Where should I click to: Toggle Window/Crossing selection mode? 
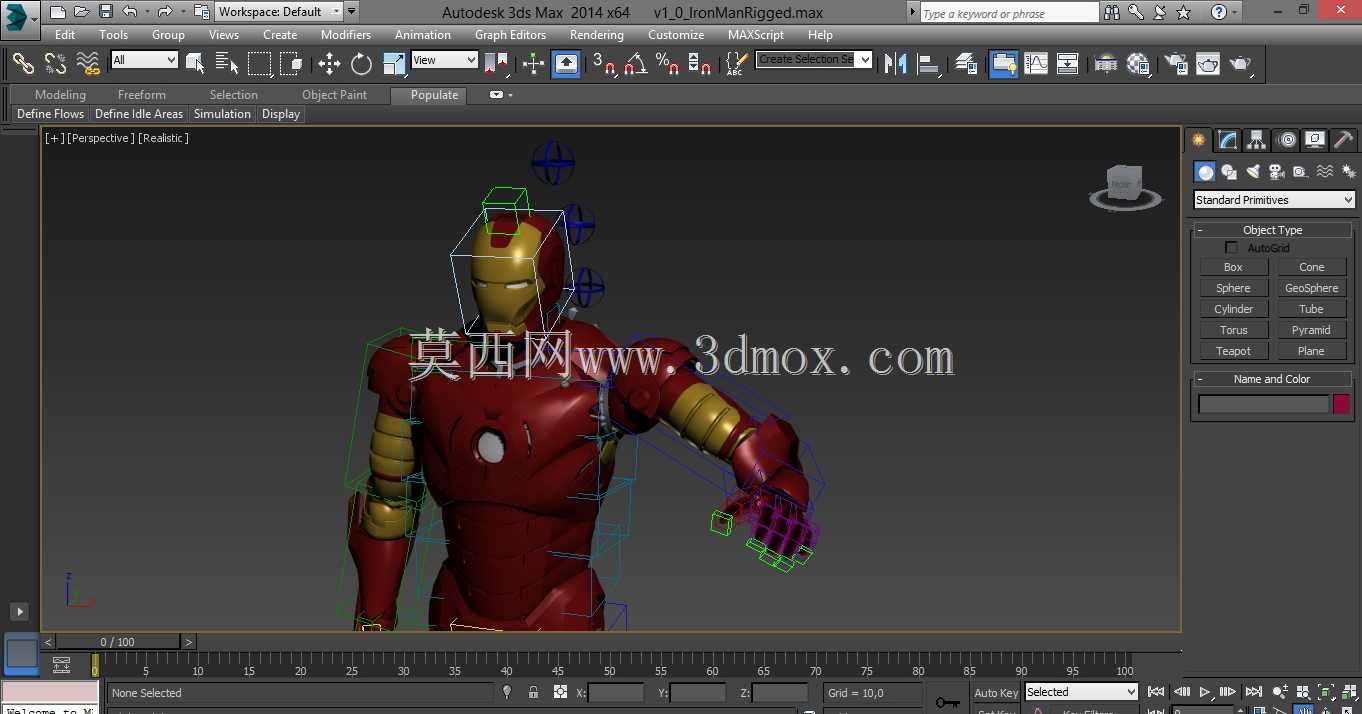(291, 64)
